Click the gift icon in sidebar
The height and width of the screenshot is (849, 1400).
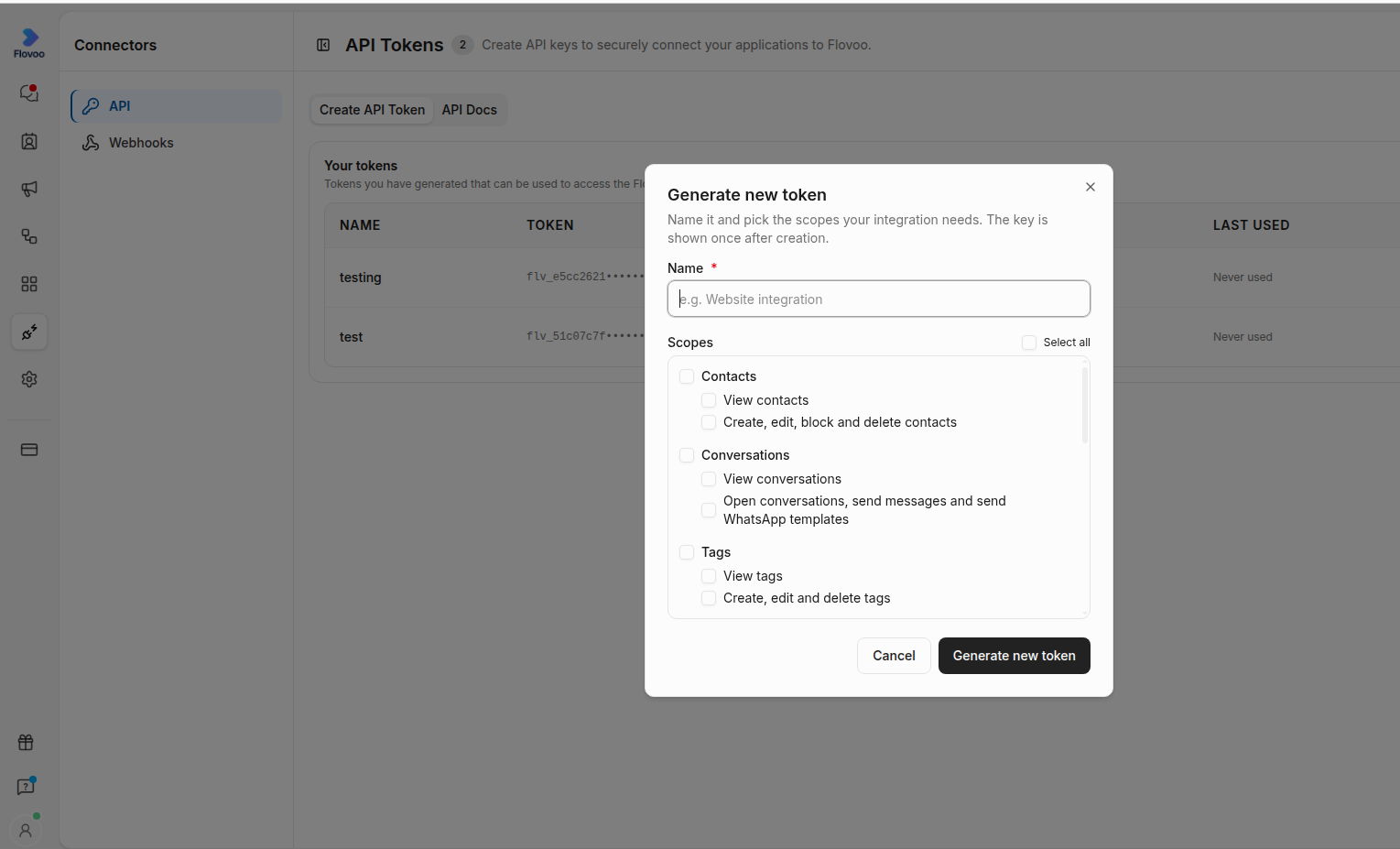click(26, 743)
